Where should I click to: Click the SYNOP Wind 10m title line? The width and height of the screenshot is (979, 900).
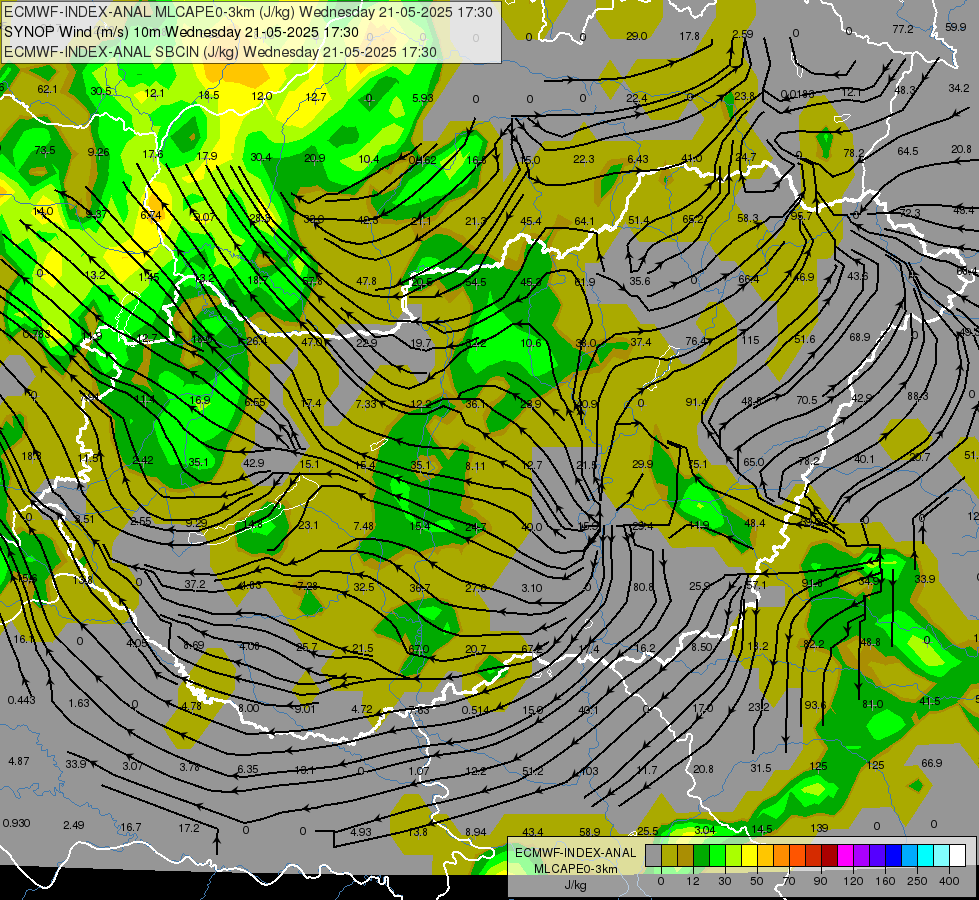pos(181,32)
